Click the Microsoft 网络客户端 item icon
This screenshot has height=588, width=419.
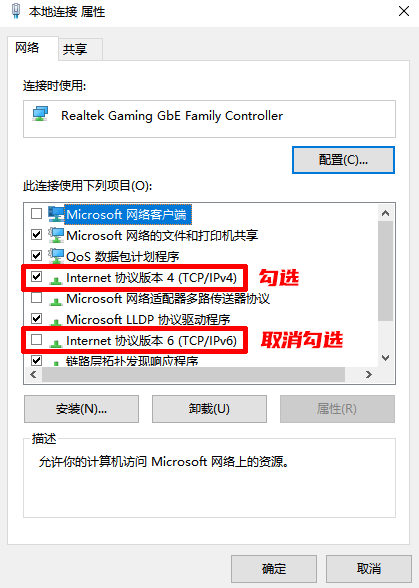point(56,214)
